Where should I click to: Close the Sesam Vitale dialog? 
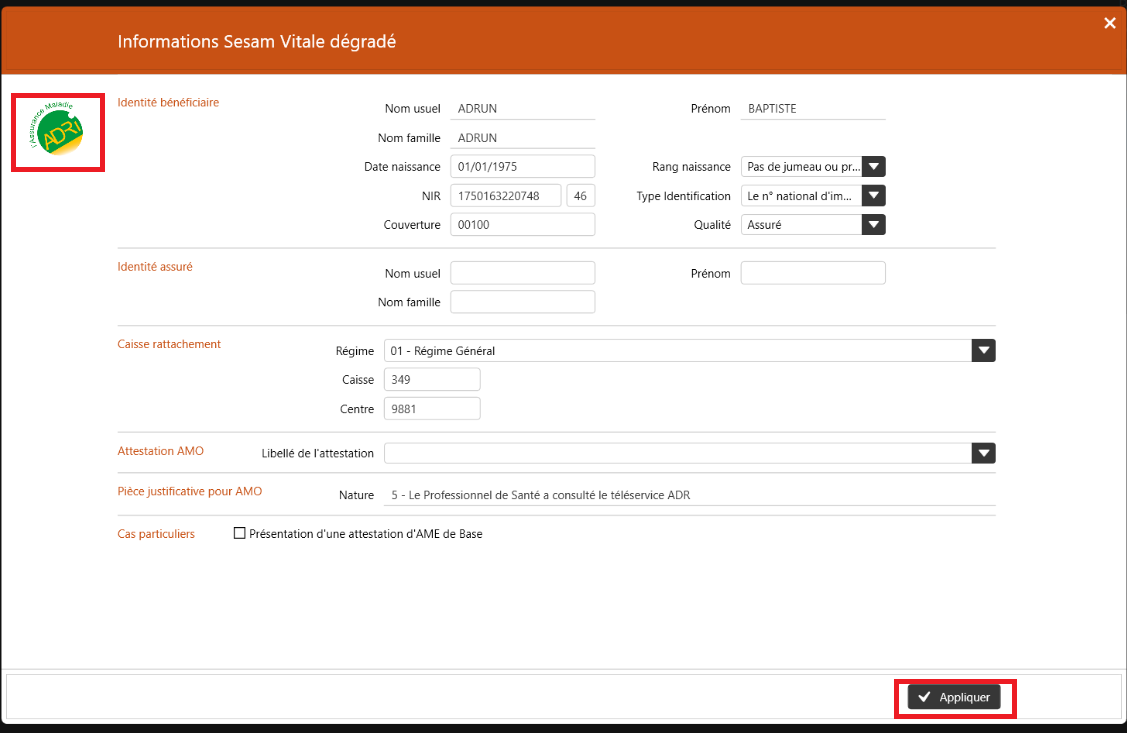click(x=1109, y=23)
